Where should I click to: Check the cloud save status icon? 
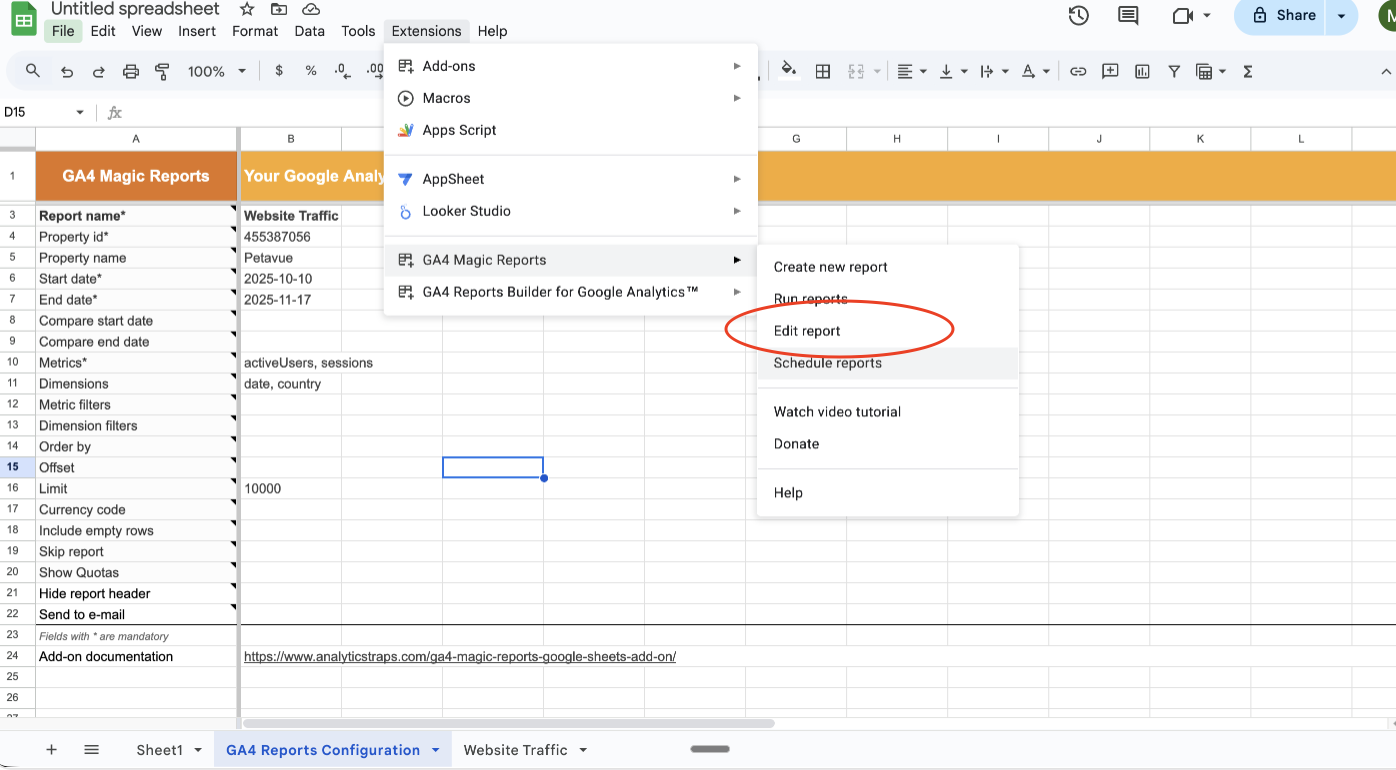point(311,9)
